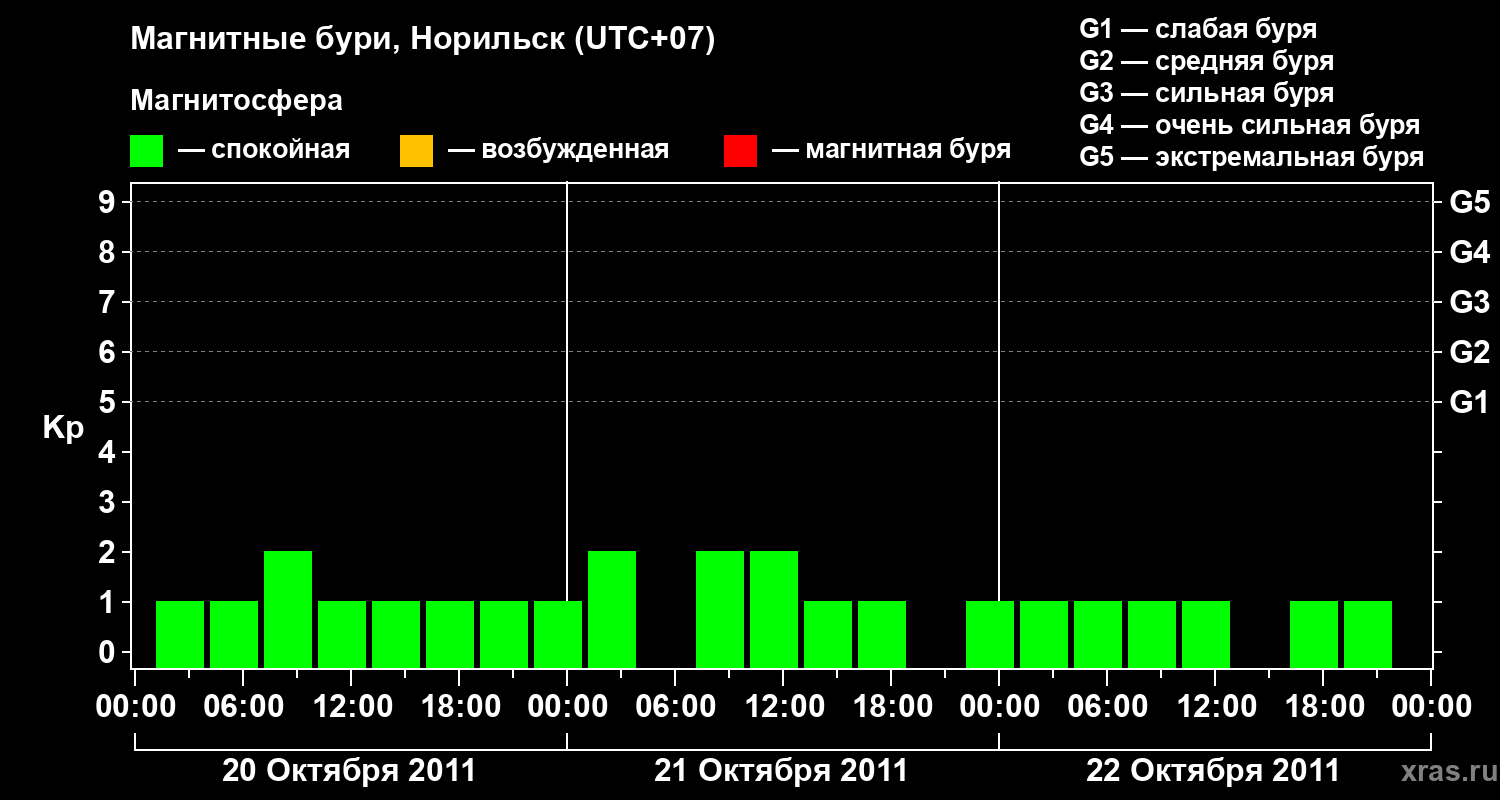
Task: Click the '21 Октября 2011' date label
Action: click(x=781, y=771)
